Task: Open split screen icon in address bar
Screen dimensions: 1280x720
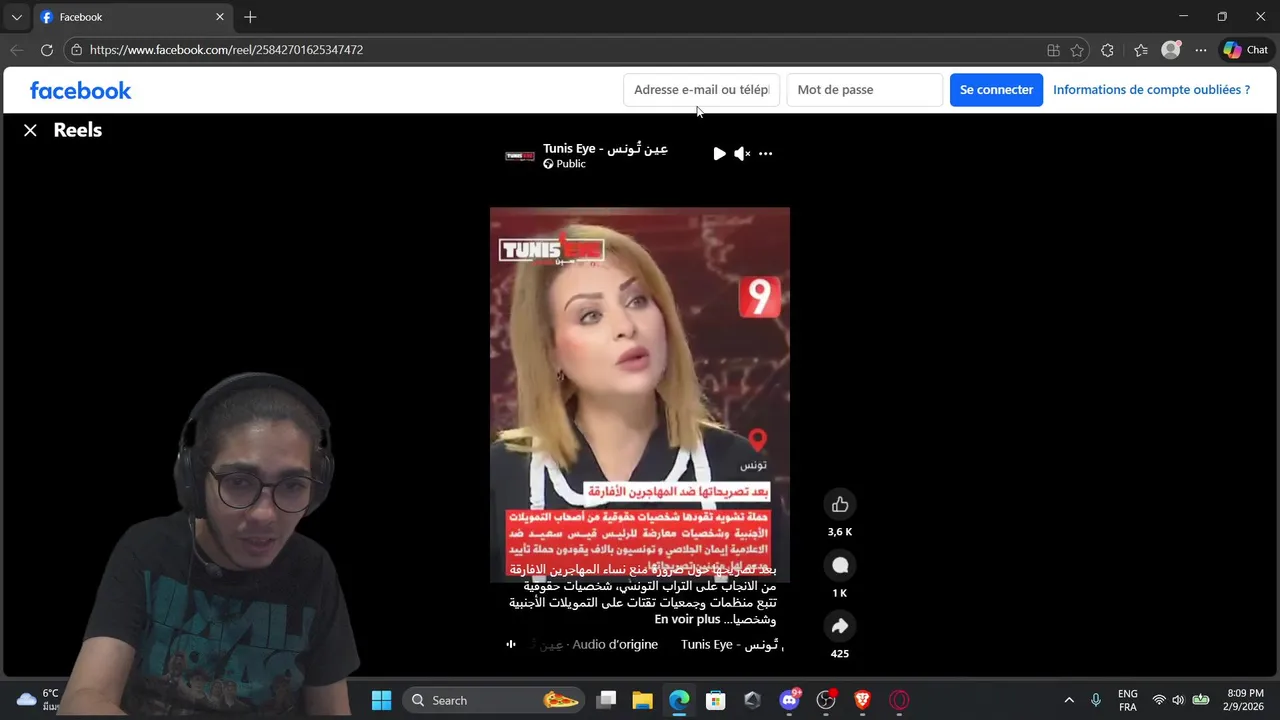Action: [x=1053, y=50]
